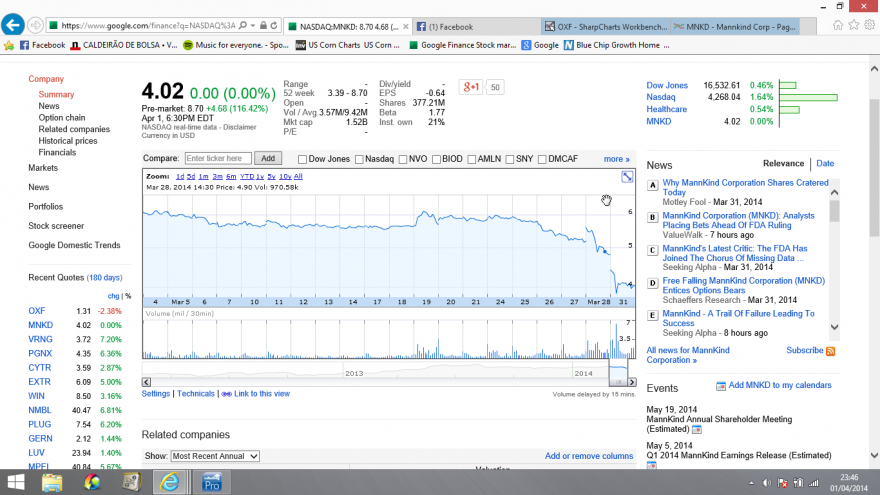Click the add-to-favorites-bar star icon
This screenshot has height=495, width=880.
[x=9, y=45]
